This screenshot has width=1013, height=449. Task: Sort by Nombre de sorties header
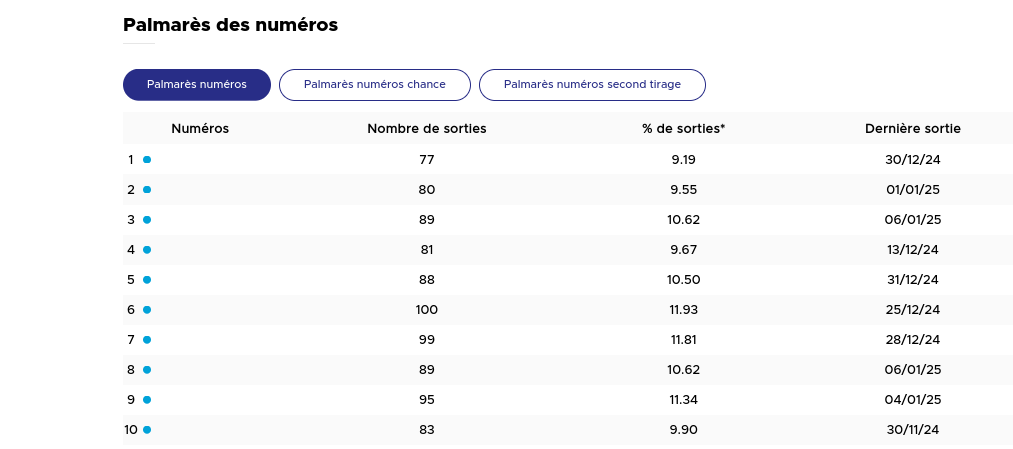coord(427,129)
